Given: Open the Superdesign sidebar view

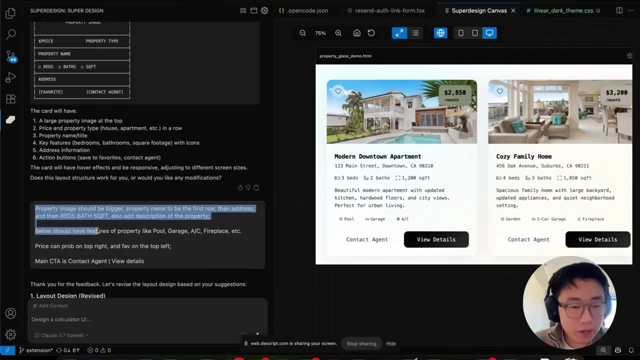Looking at the screenshot, I should (x=11, y=120).
